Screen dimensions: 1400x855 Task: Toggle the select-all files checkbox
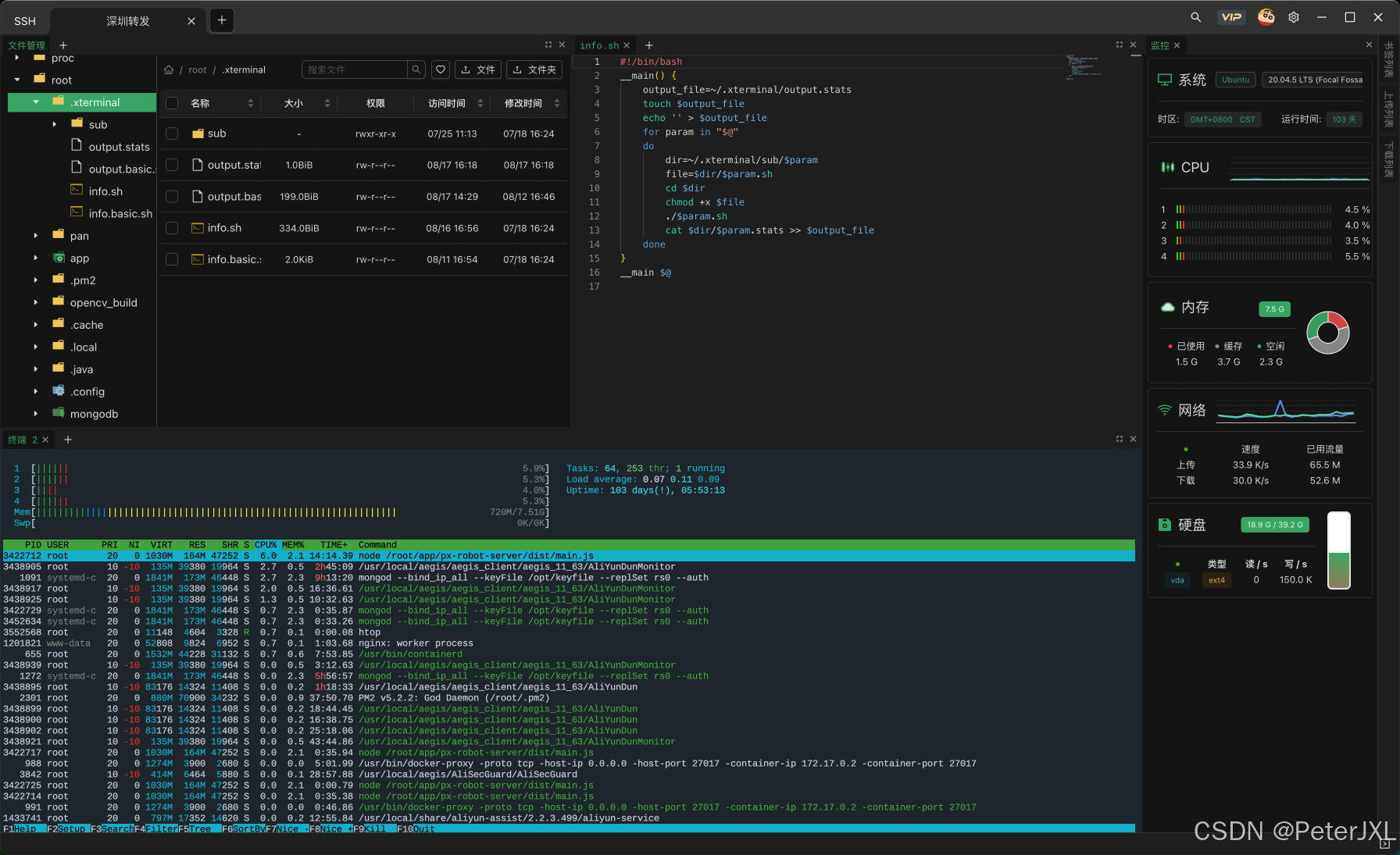tap(173, 103)
